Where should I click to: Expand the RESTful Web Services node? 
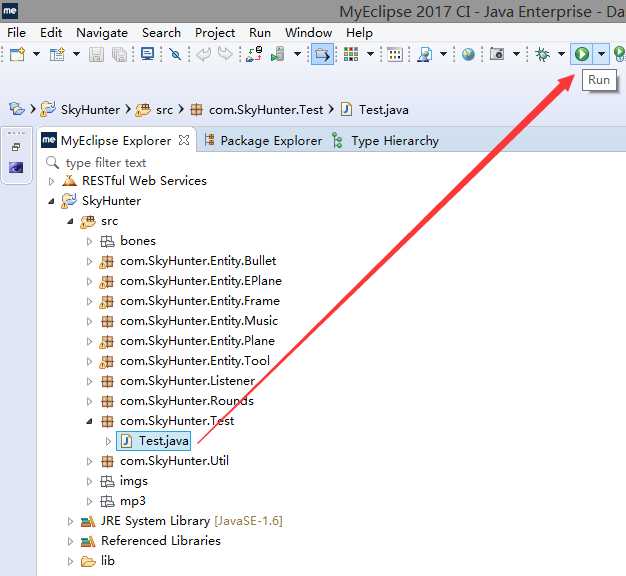[x=51, y=182]
